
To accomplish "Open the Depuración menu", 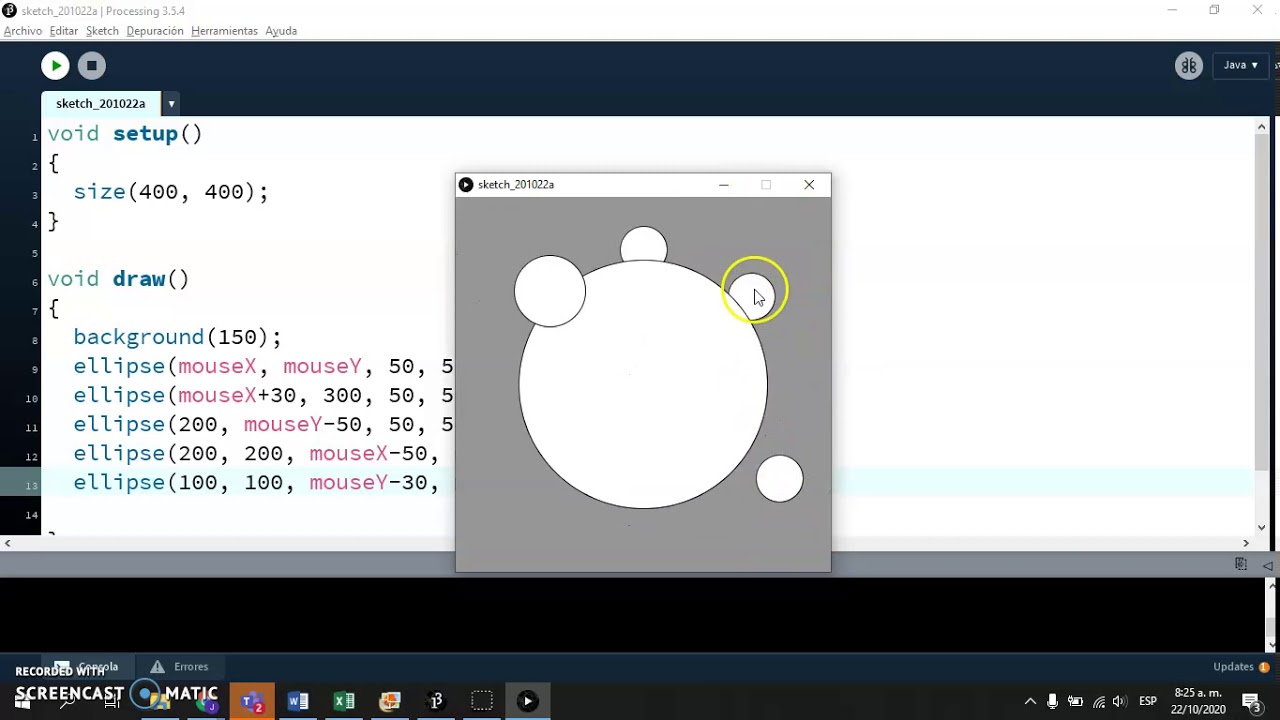I will (x=155, y=31).
